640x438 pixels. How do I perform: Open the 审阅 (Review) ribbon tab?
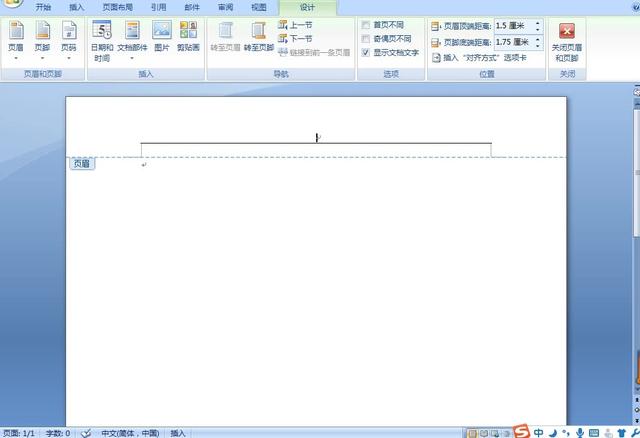tap(226, 7)
